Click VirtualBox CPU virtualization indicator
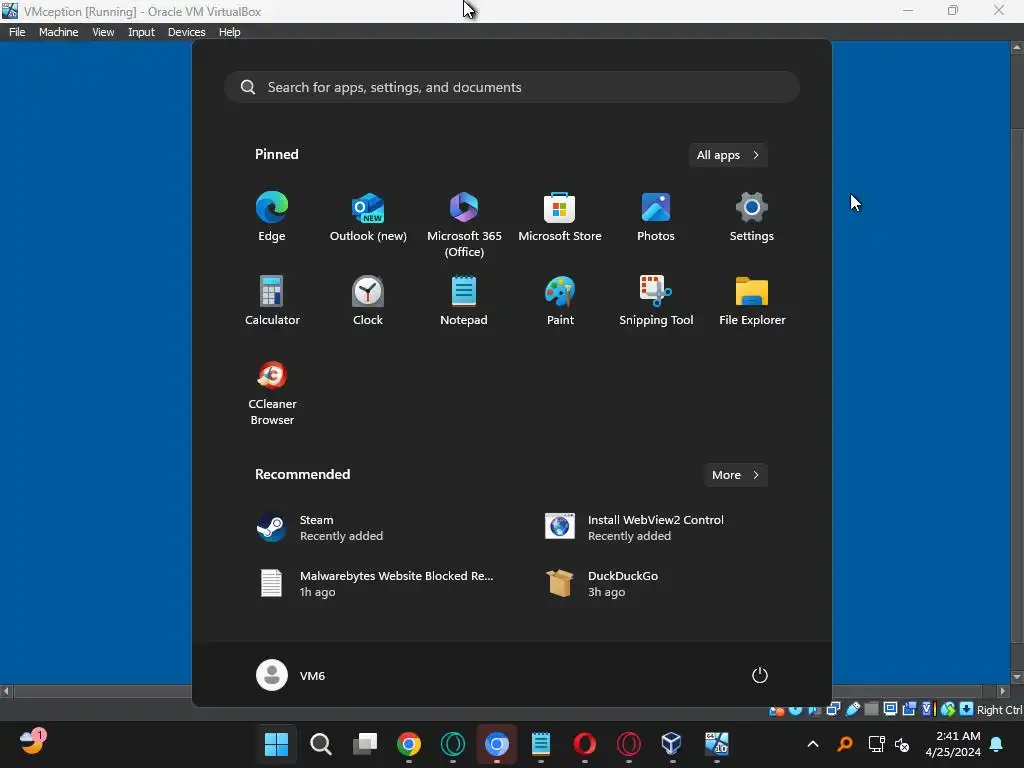Image resolution: width=1024 pixels, height=768 pixels. click(929, 709)
